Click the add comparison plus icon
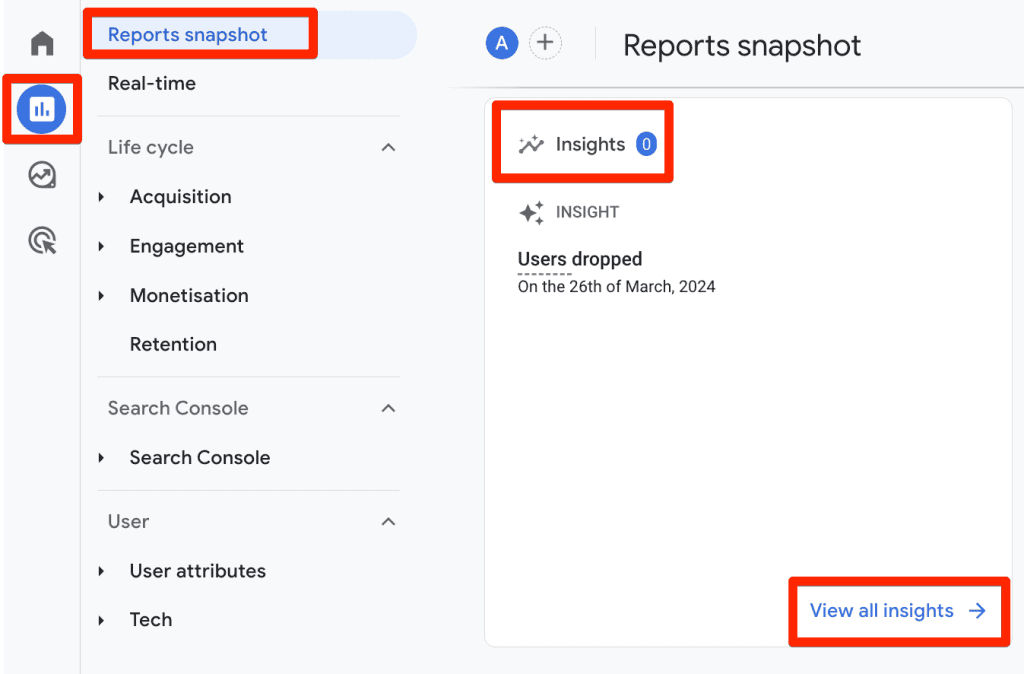The height and width of the screenshot is (674, 1024). pyautogui.click(x=546, y=43)
